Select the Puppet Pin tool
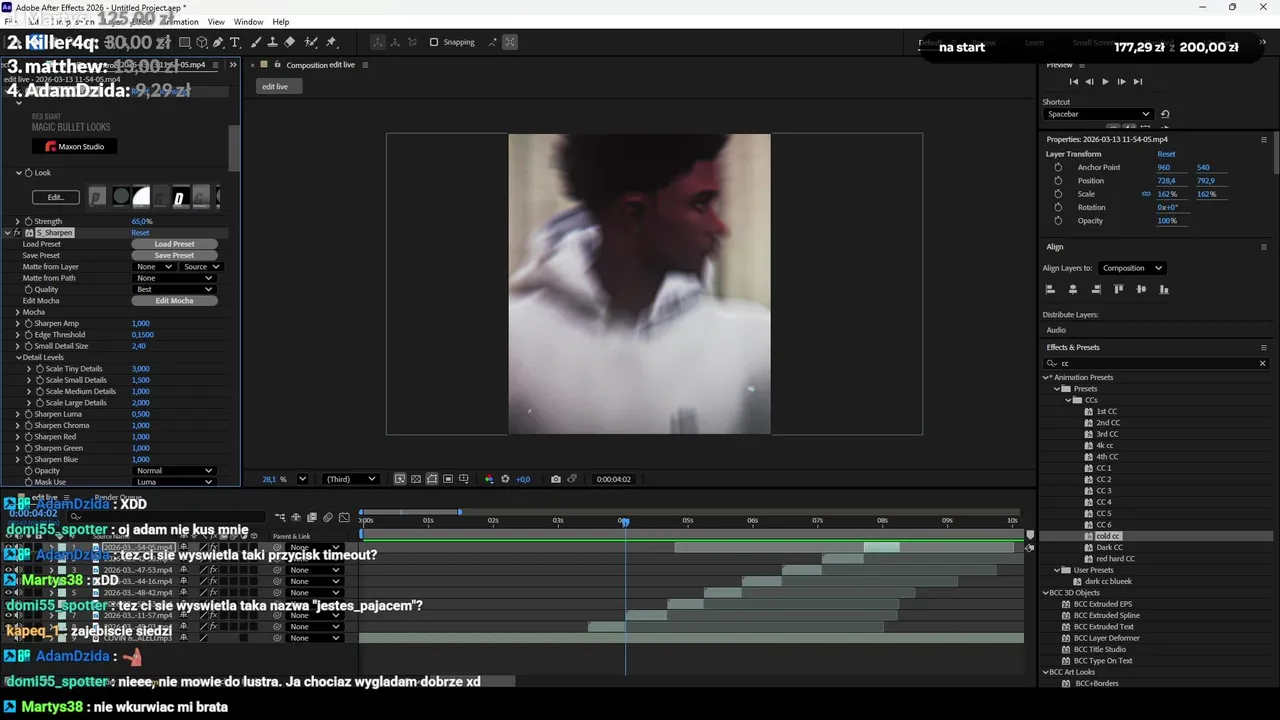Image resolution: width=1280 pixels, height=720 pixels. [x=331, y=42]
